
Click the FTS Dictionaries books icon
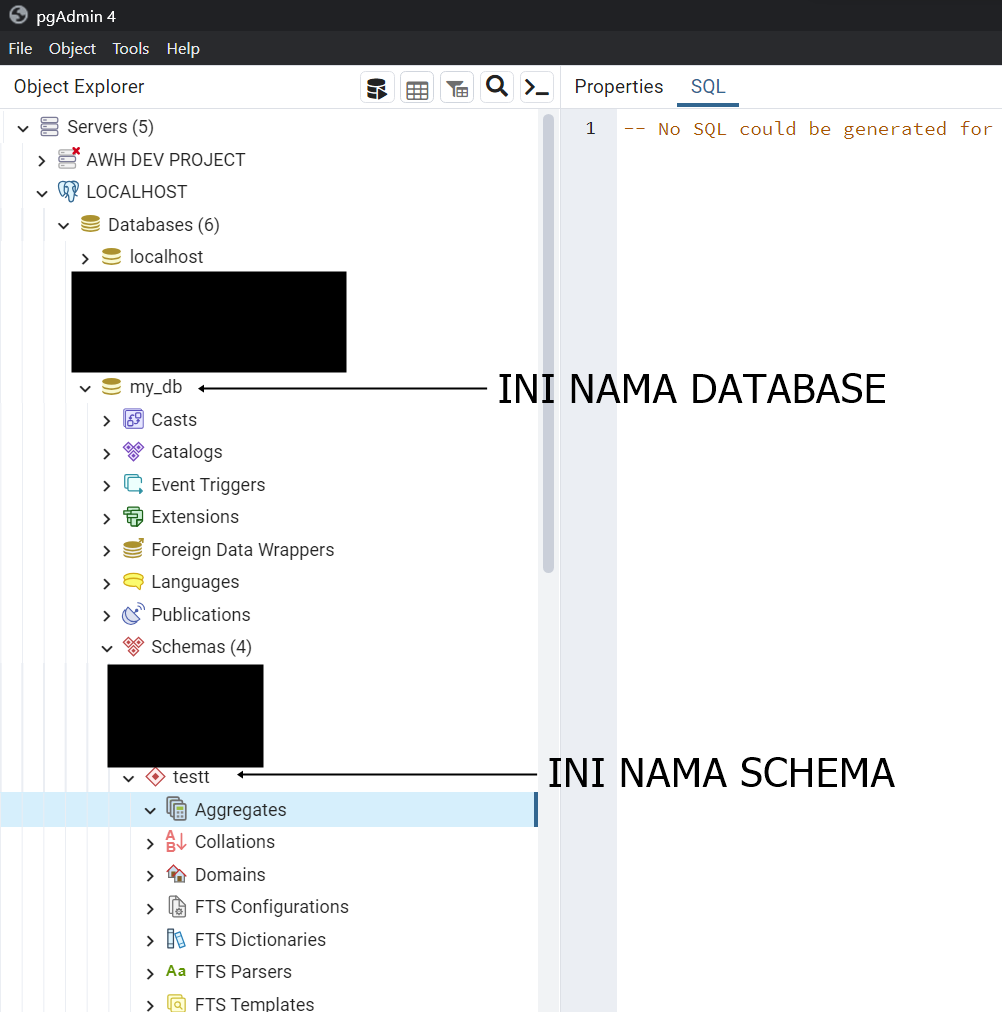176,938
